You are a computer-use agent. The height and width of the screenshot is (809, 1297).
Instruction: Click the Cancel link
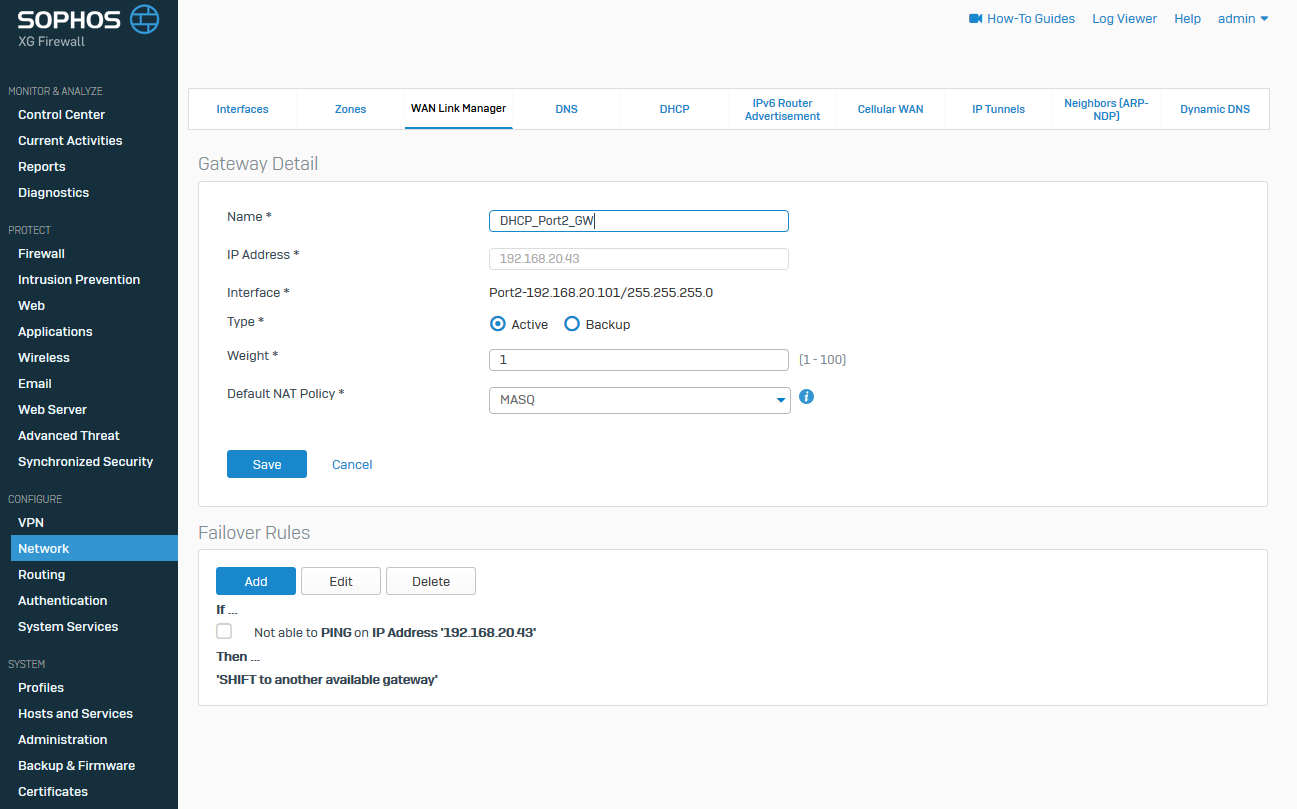pyautogui.click(x=352, y=464)
